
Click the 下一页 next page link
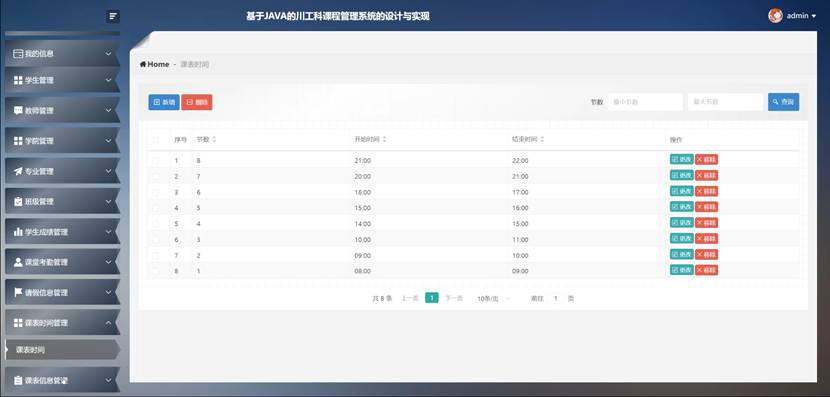pyautogui.click(x=454, y=299)
